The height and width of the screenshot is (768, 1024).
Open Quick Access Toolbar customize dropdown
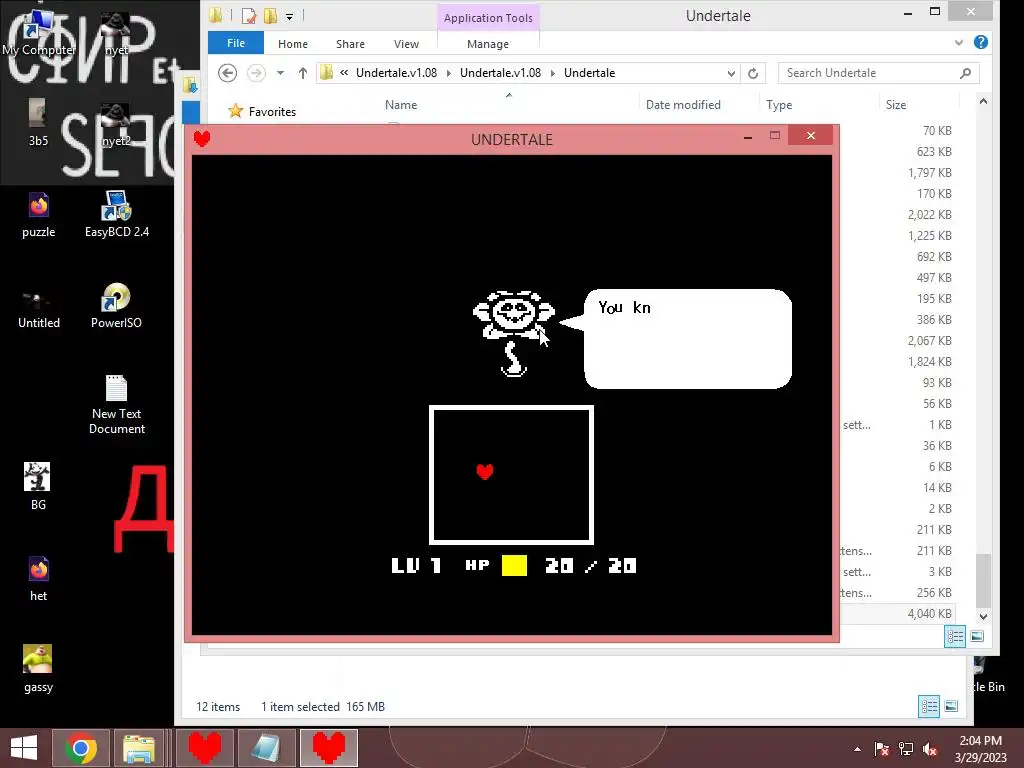[x=289, y=16]
